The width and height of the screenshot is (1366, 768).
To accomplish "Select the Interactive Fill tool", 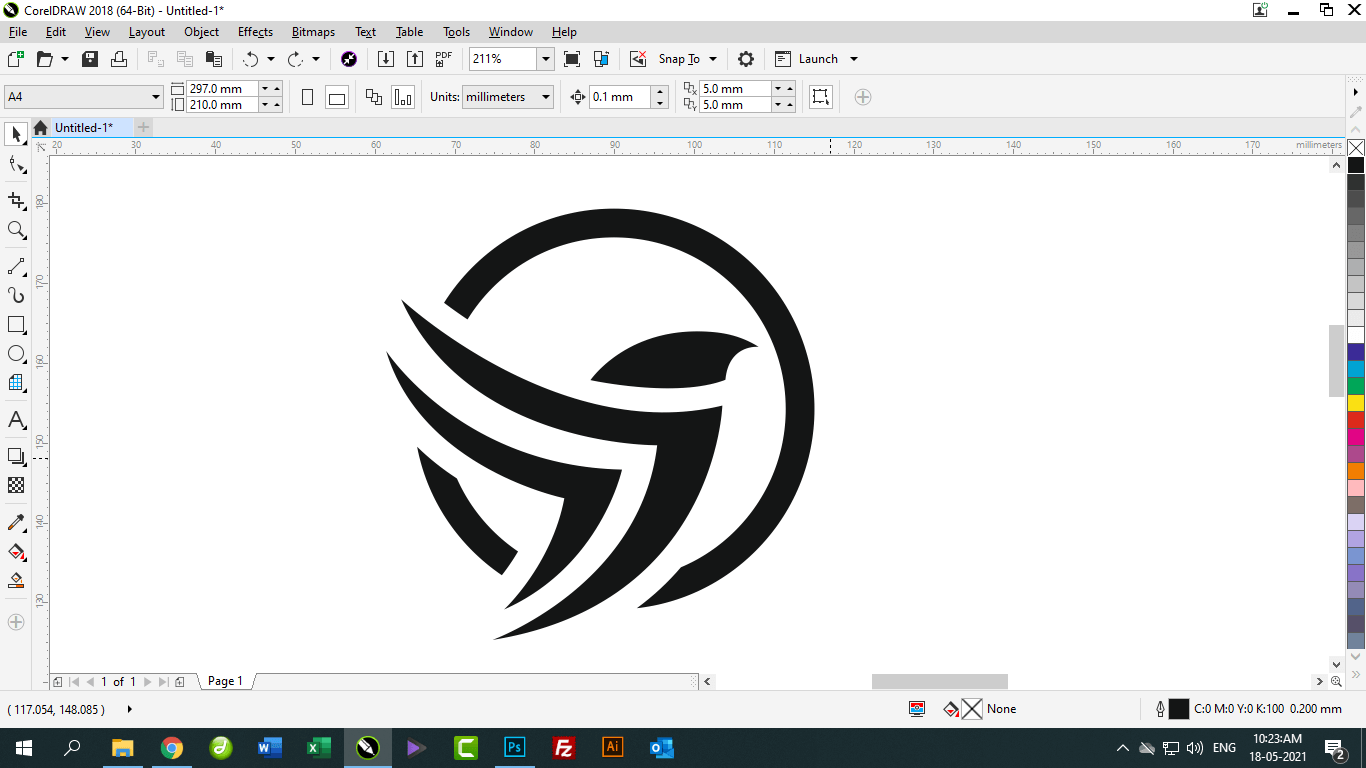I will coord(16,551).
